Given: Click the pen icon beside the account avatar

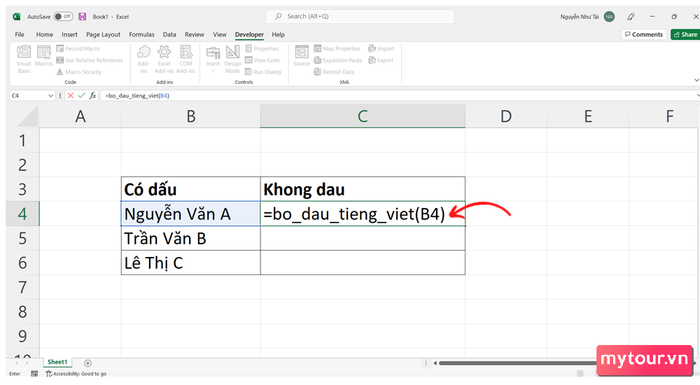Looking at the screenshot, I should (x=631, y=17).
